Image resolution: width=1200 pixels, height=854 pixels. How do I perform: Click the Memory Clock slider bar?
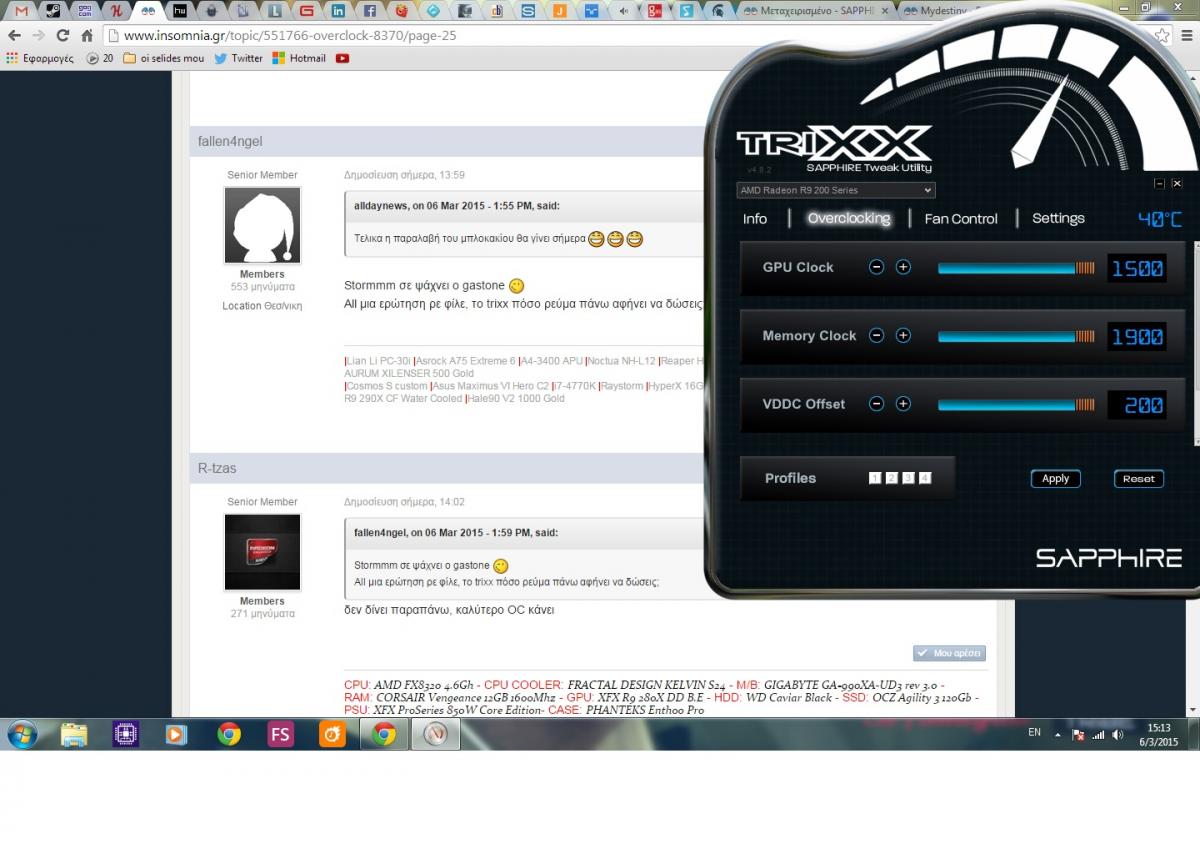1016,337
